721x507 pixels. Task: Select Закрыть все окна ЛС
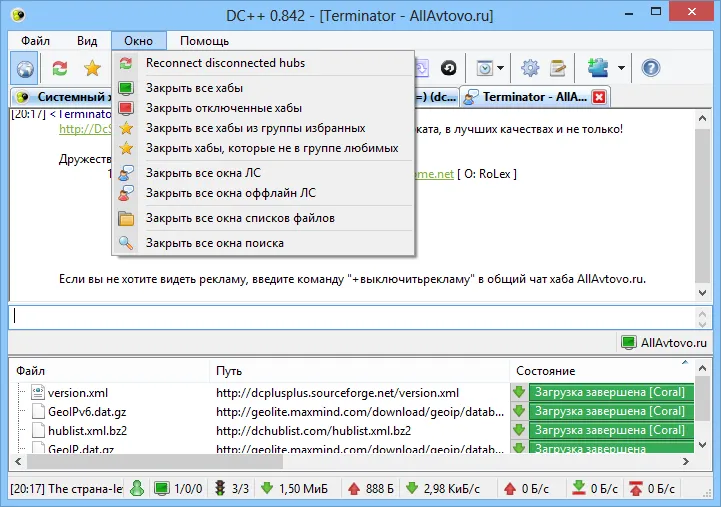[x=263, y=173]
